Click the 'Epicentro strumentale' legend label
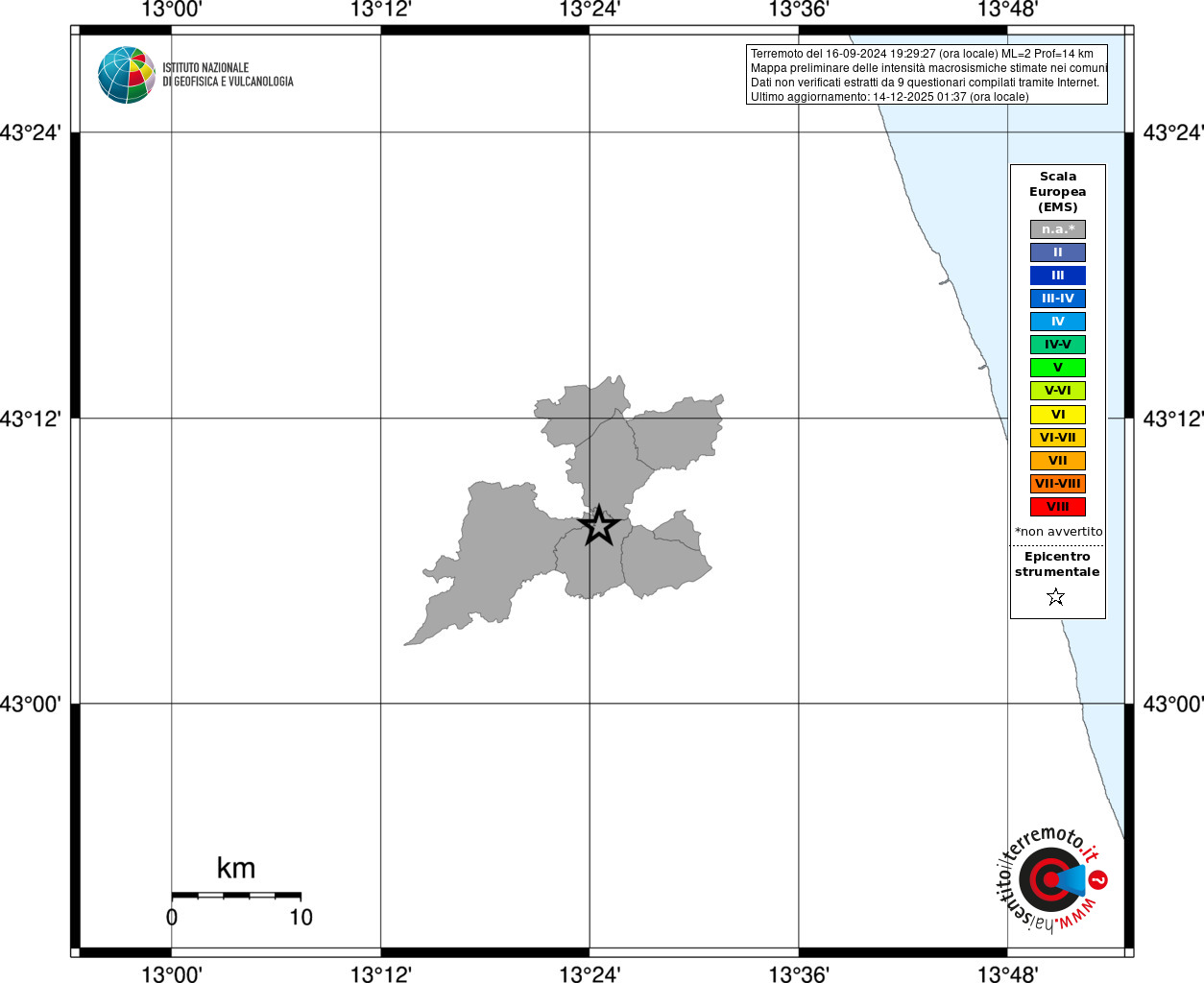This screenshot has width=1204, height=983. [1057, 564]
